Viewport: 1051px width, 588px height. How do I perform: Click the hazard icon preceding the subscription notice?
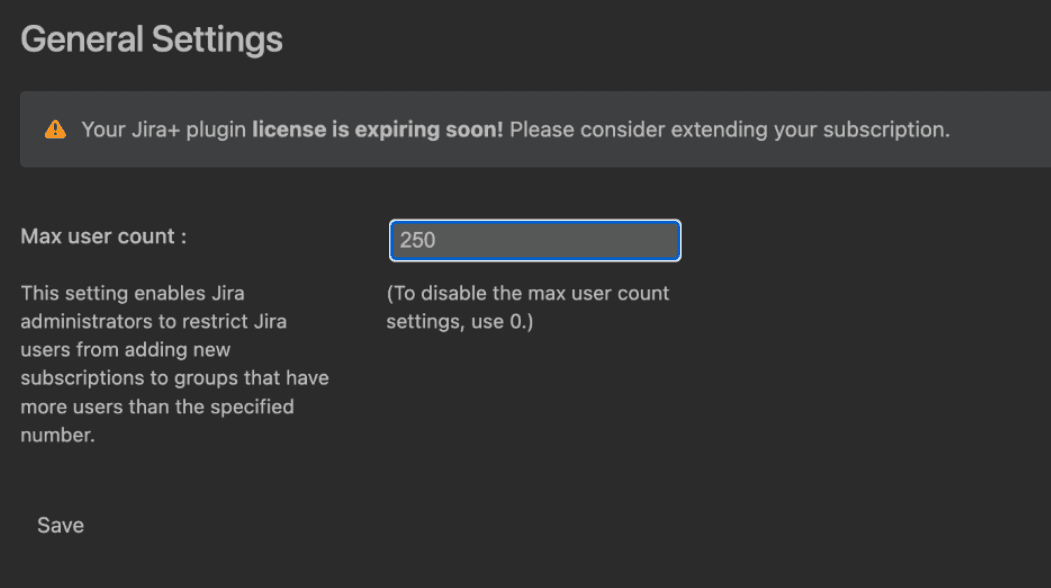coord(56,128)
